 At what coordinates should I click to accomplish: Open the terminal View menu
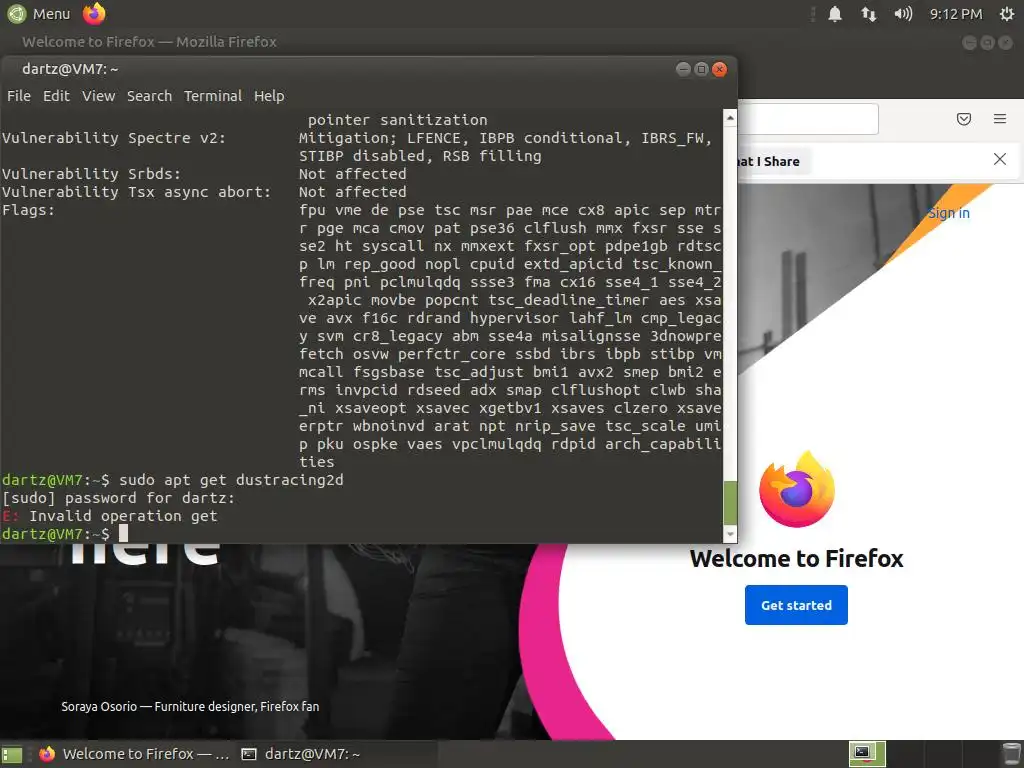[99, 96]
